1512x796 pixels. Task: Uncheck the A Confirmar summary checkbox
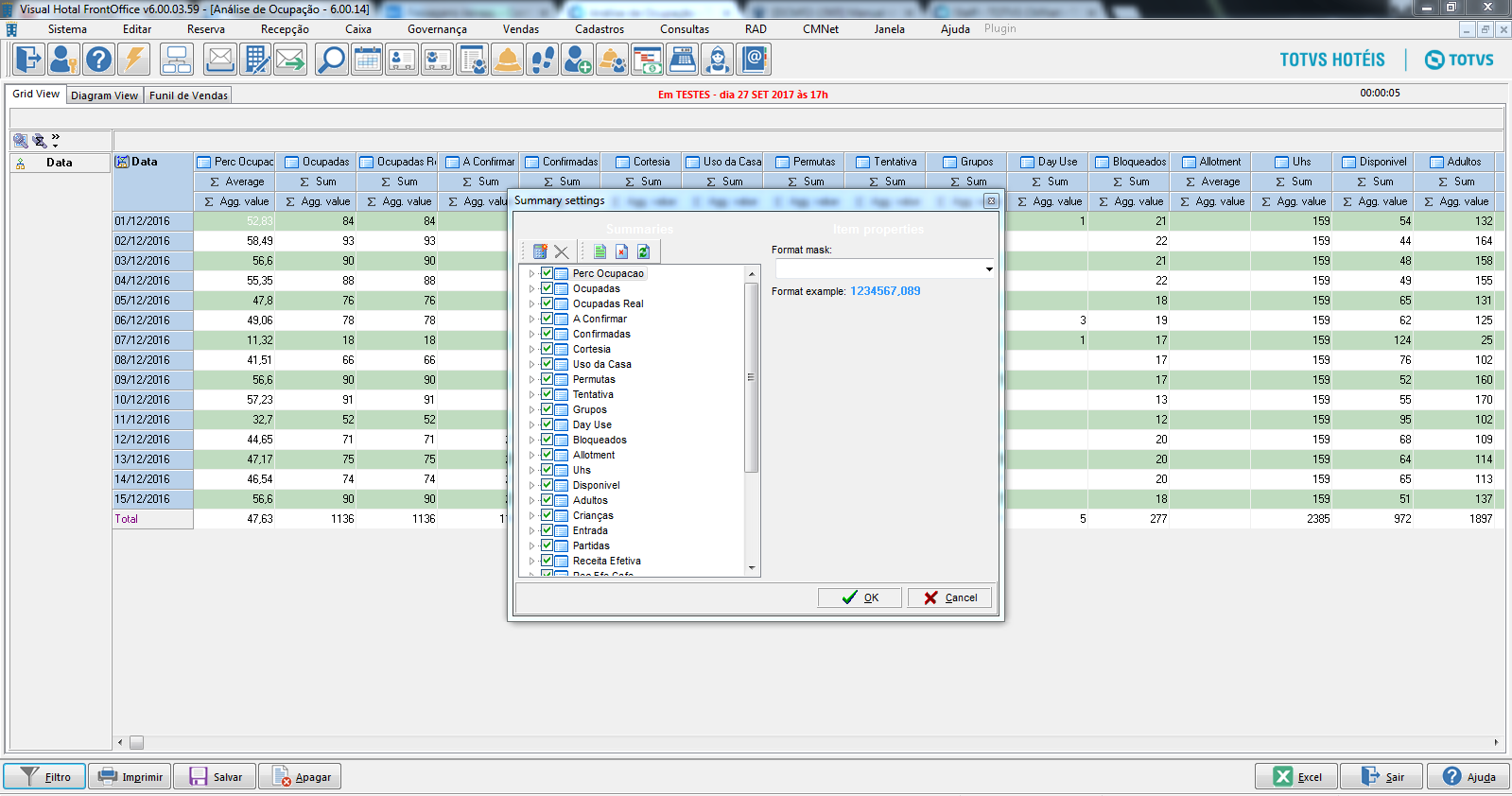click(x=547, y=319)
